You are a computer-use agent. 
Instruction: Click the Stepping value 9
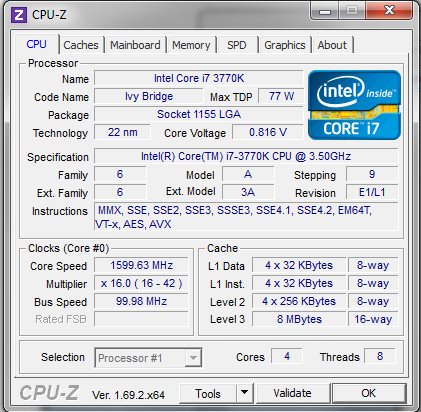(x=372, y=174)
